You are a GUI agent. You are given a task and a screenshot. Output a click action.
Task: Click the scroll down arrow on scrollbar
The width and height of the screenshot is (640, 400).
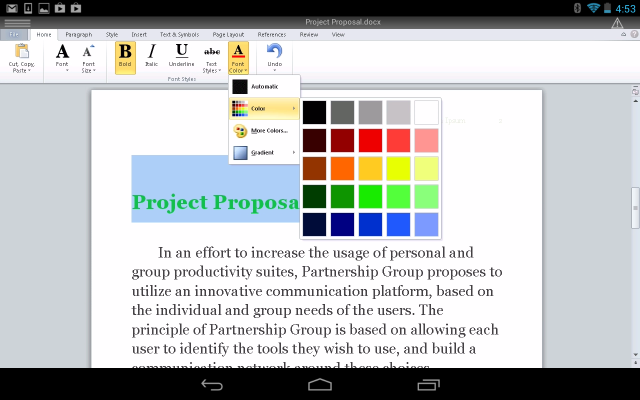tap(635, 355)
